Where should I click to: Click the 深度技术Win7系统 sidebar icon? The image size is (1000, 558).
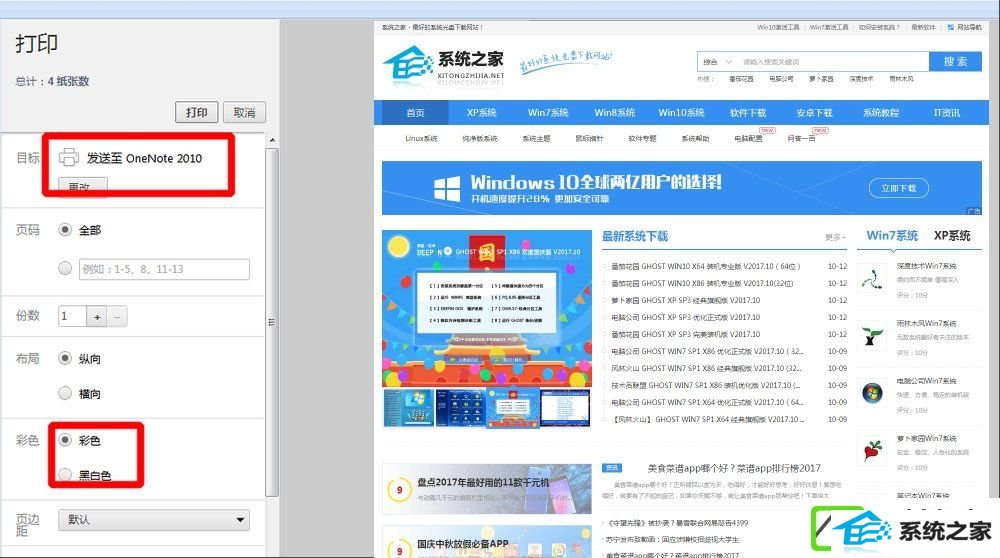coord(872,278)
